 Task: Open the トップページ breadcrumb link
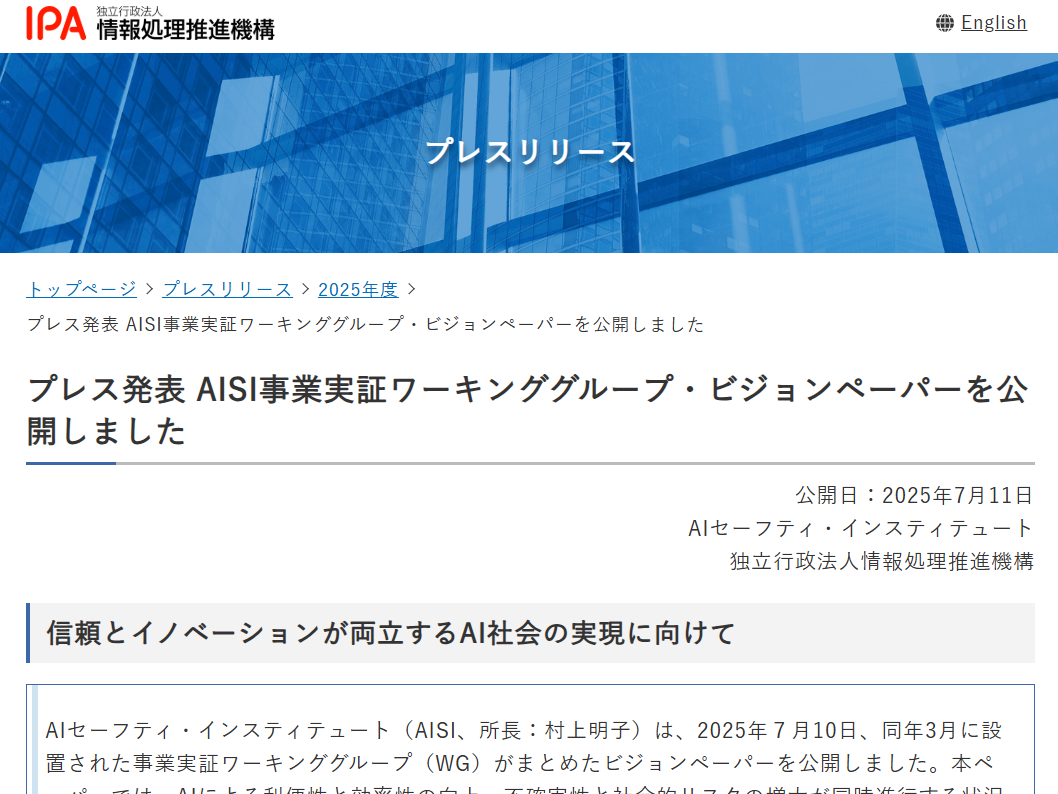81,289
